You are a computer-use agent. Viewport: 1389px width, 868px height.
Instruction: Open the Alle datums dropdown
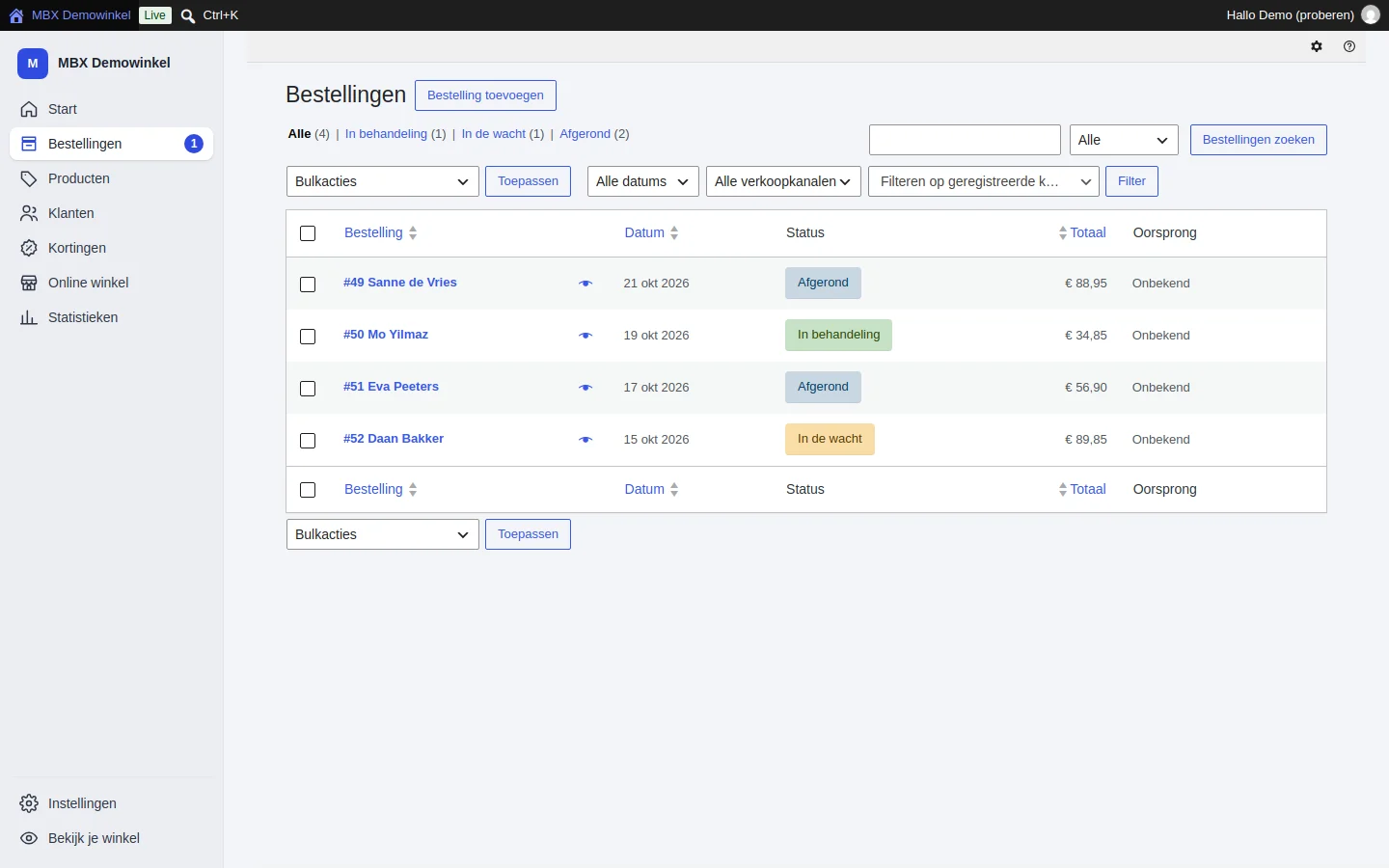point(643,181)
